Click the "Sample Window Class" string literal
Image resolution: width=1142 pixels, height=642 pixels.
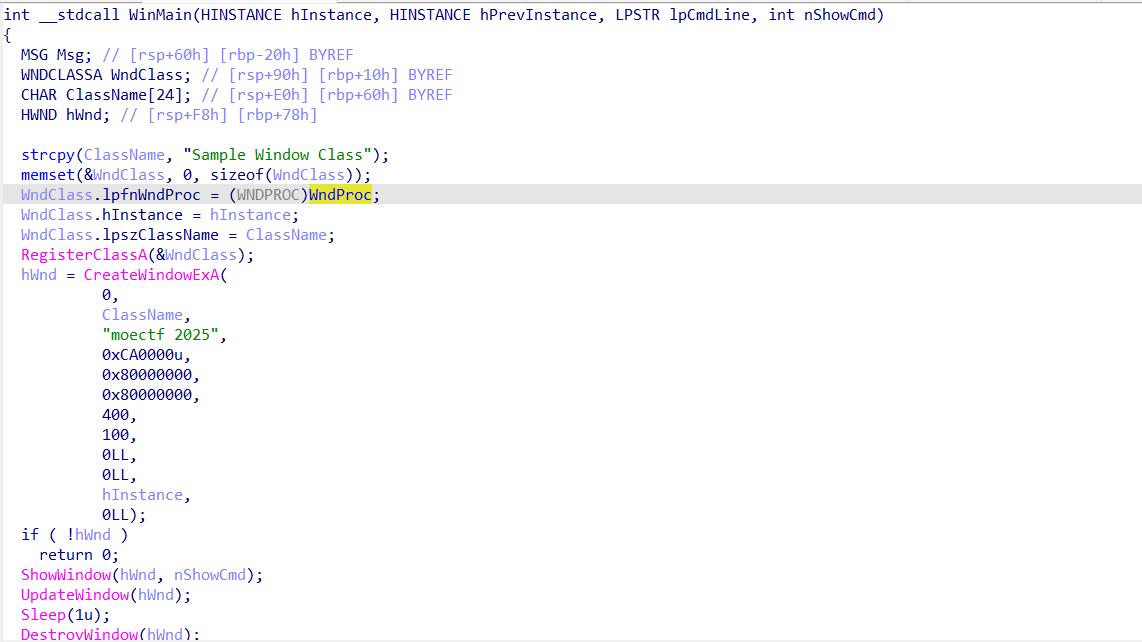point(277,154)
